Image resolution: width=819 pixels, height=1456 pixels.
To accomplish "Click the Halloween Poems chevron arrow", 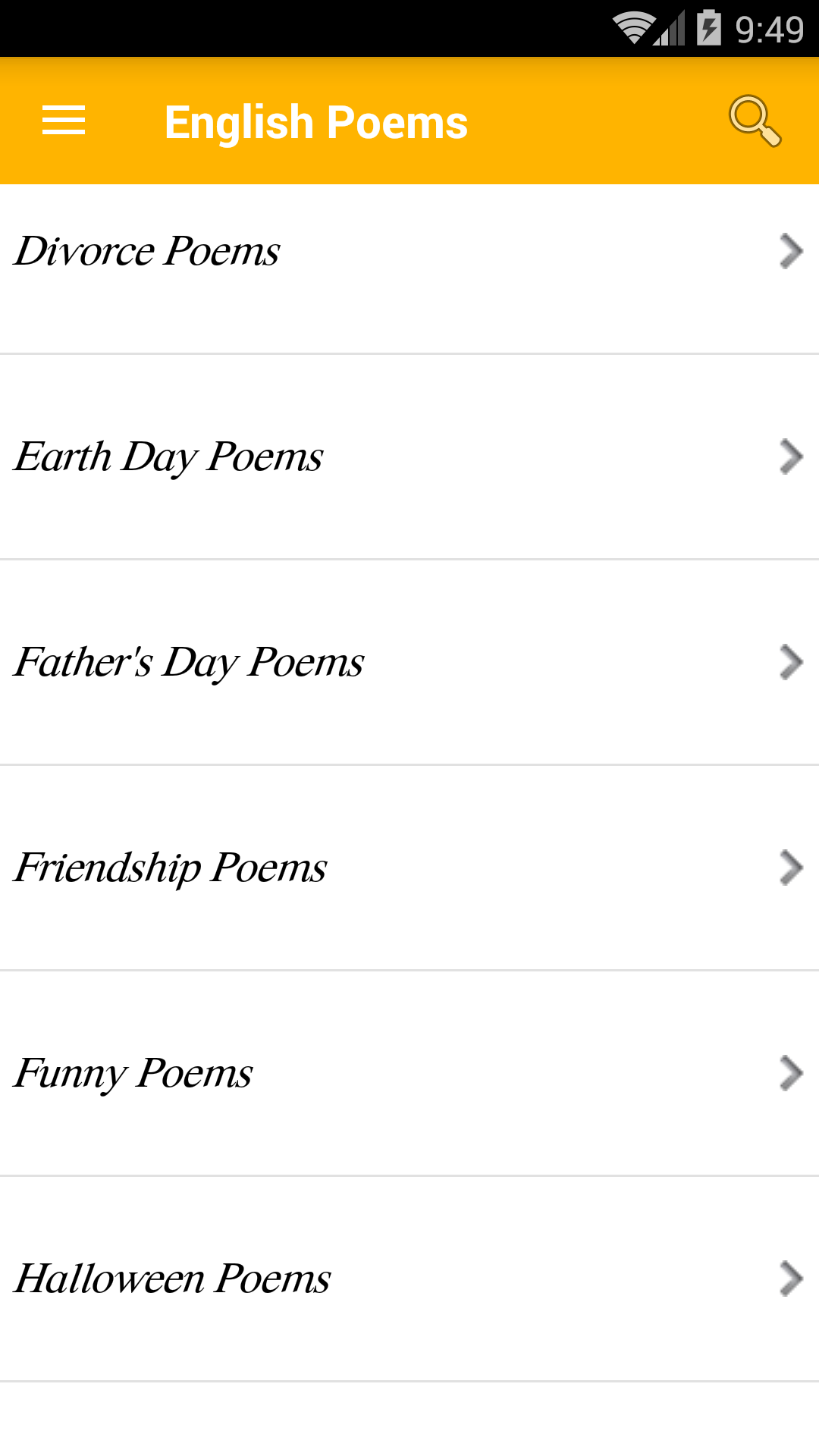I will pos(791,1279).
